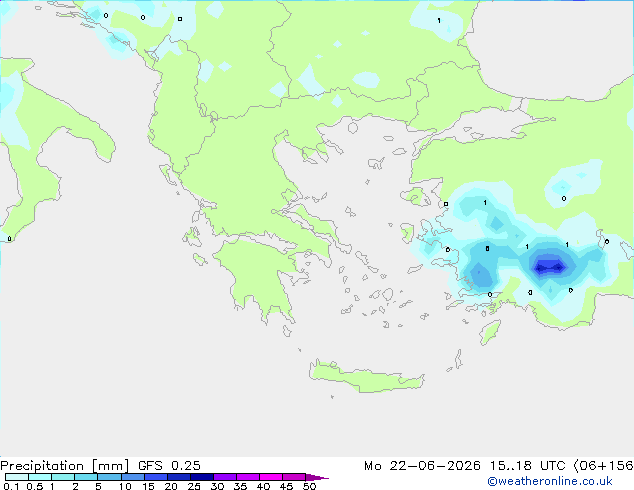
Task: Select the 1–2 mm legend color box
Action: pos(63,477)
